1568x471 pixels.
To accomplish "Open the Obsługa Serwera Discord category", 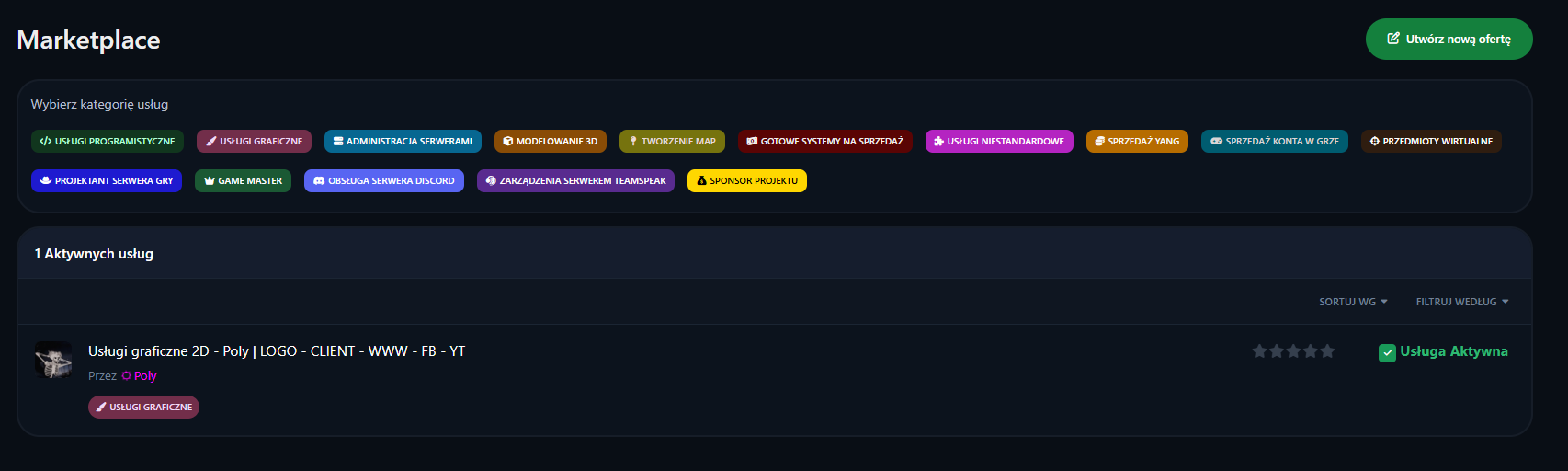I will [x=384, y=181].
